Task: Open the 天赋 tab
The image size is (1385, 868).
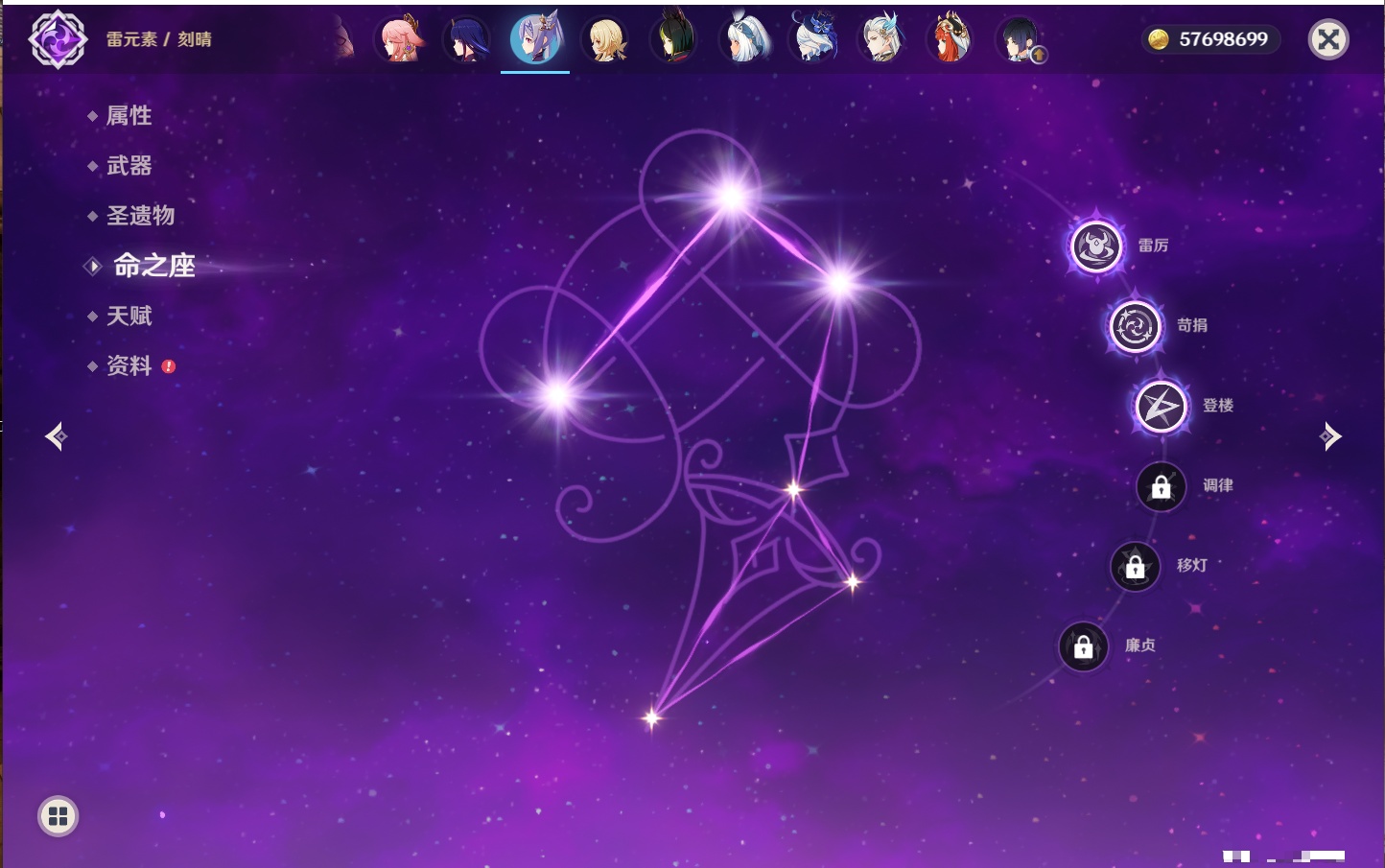Action: tap(129, 316)
